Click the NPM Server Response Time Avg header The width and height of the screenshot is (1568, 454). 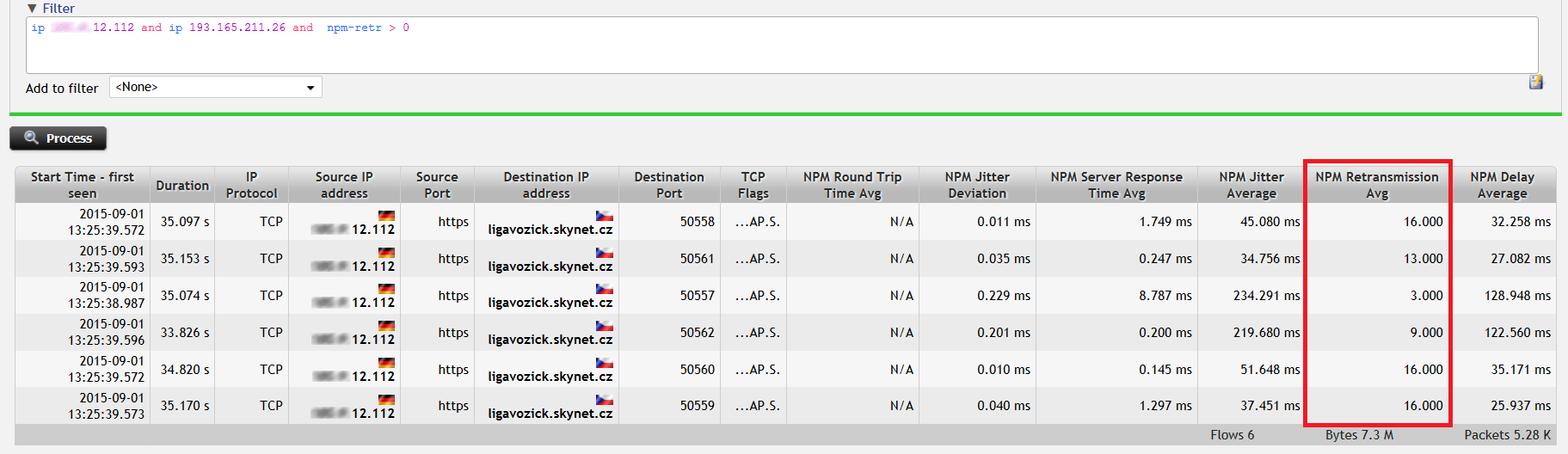coord(1116,185)
